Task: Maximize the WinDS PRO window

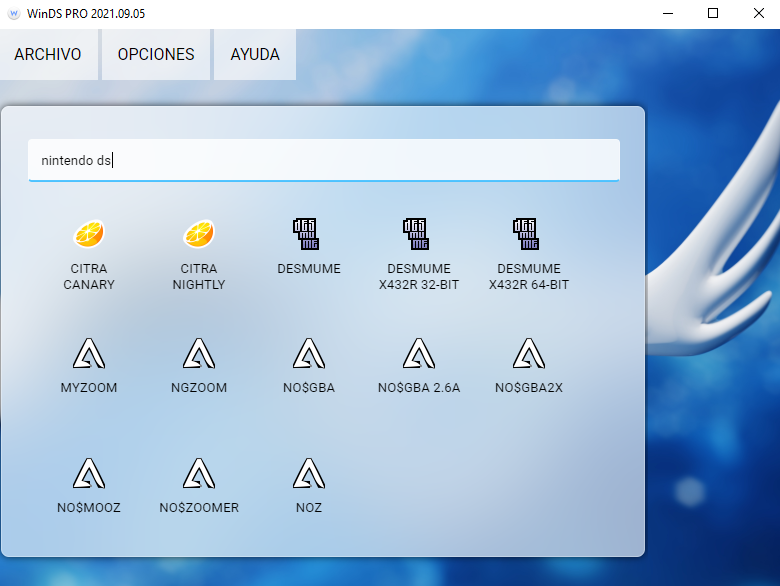Action: coord(713,13)
